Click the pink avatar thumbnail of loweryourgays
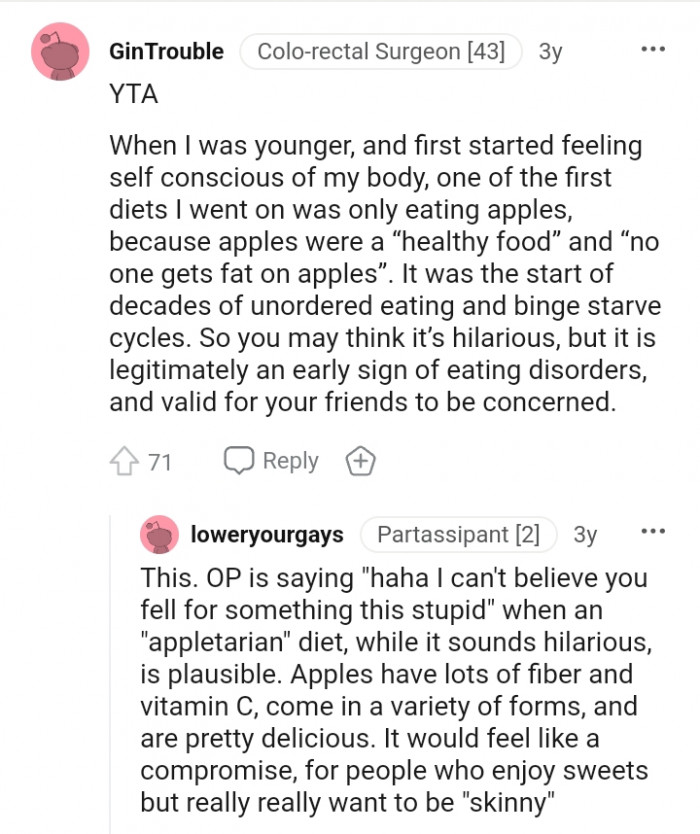The image size is (700, 834). tap(159, 535)
